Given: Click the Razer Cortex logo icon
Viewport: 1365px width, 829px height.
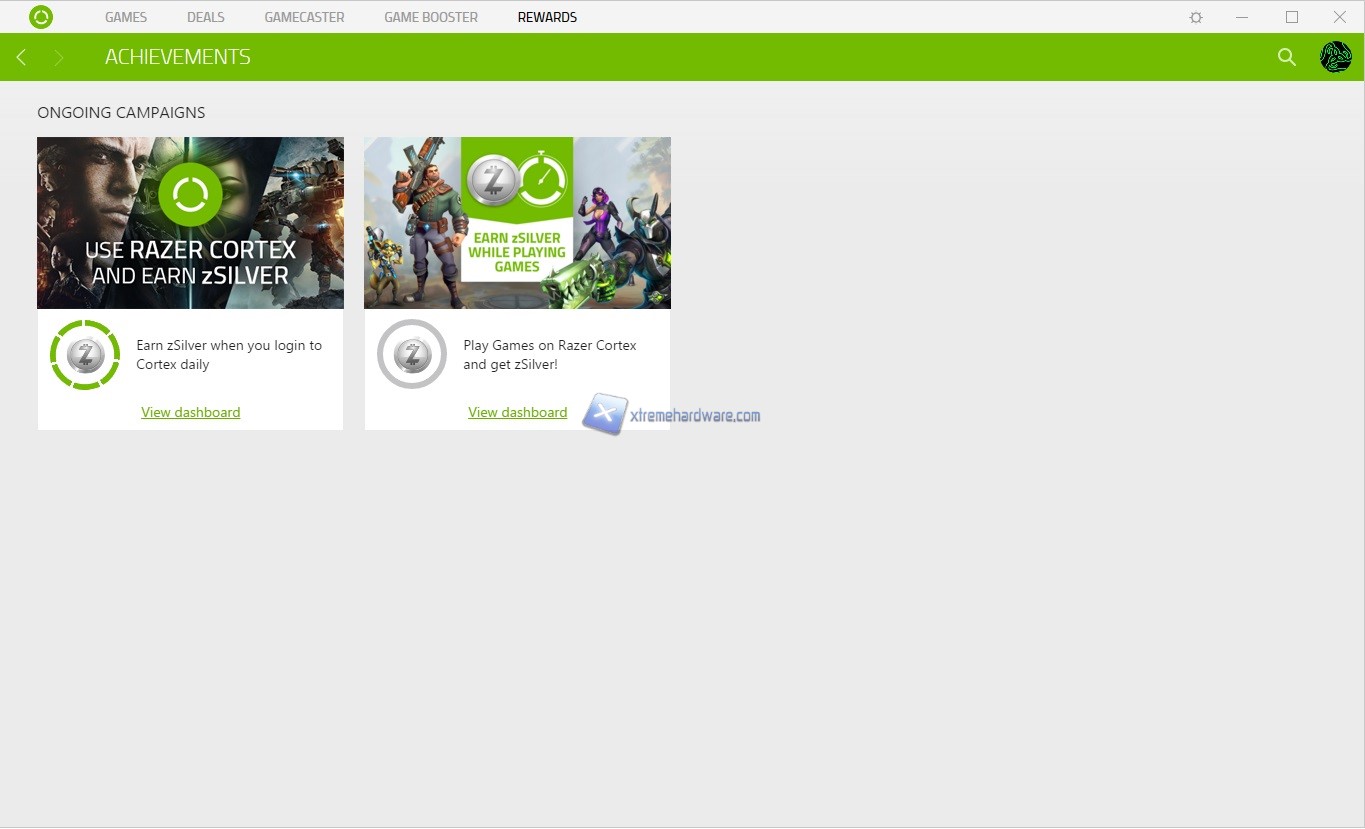Looking at the screenshot, I should click(x=41, y=17).
